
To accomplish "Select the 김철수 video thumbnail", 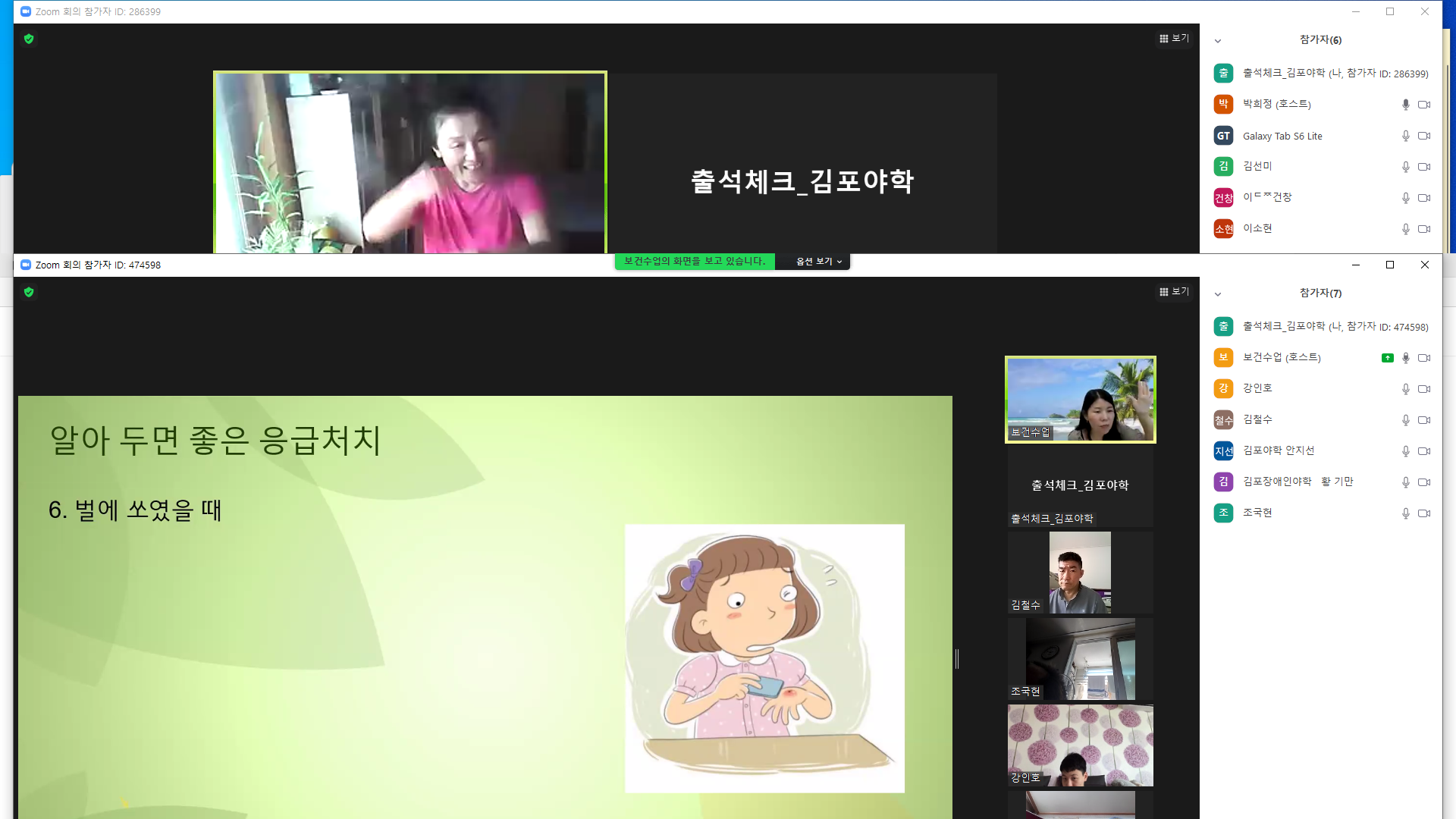I will (1080, 572).
